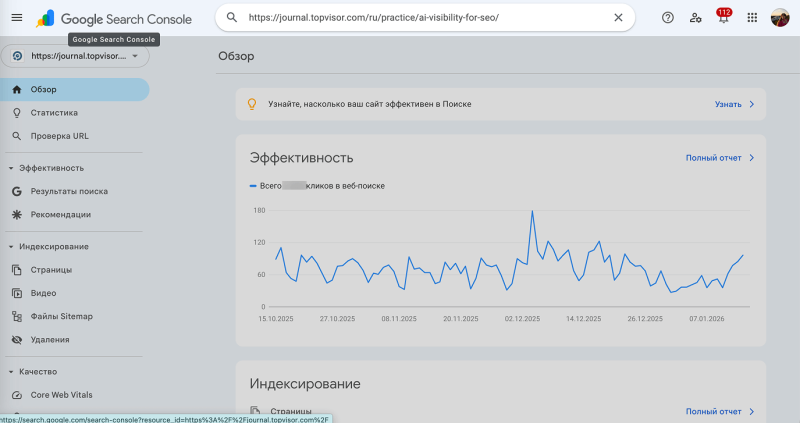Screen dimensions: 800x423
Task: Click the pages icon beside Страницы
Action: pyautogui.click(x=17, y=270)
